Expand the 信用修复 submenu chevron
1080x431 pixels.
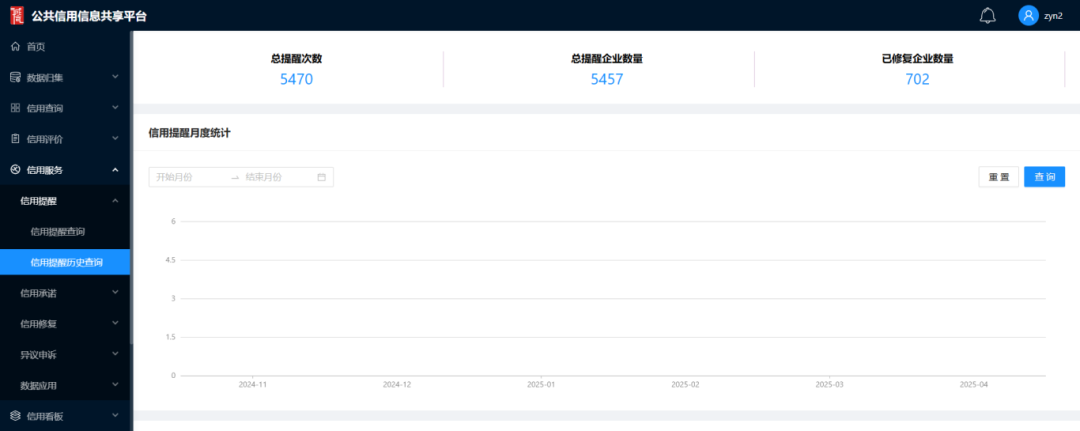point(115,323)
